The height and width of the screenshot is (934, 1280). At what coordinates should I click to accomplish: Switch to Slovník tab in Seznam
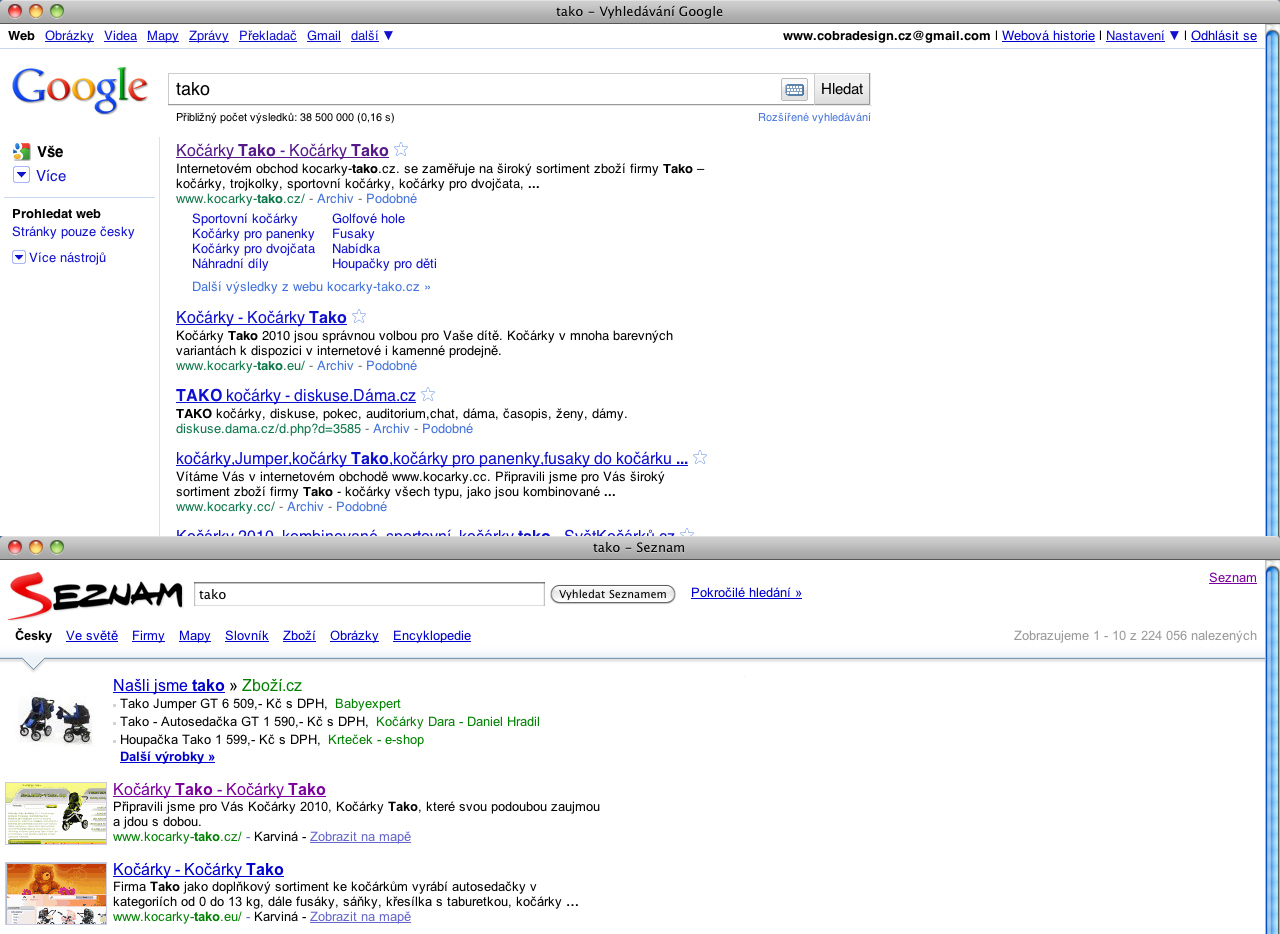tap(247, 635)
